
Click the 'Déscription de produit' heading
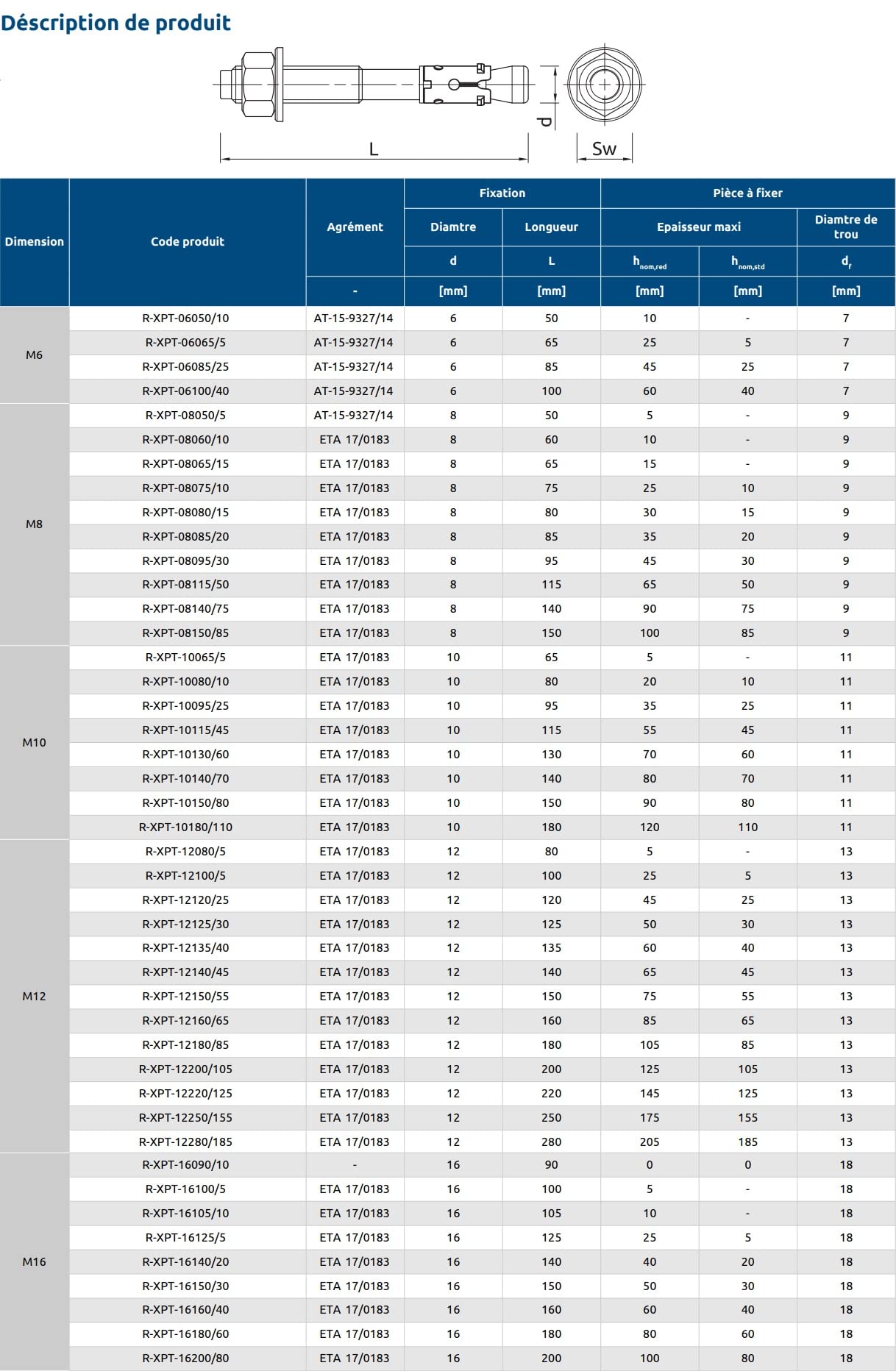click(x=115, y=23)
